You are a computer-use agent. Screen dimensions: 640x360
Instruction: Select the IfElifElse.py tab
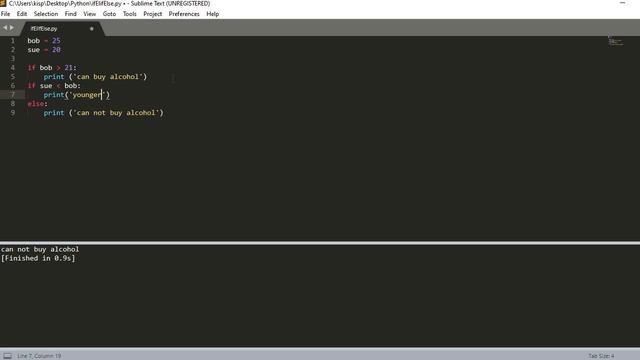[61, 29]
